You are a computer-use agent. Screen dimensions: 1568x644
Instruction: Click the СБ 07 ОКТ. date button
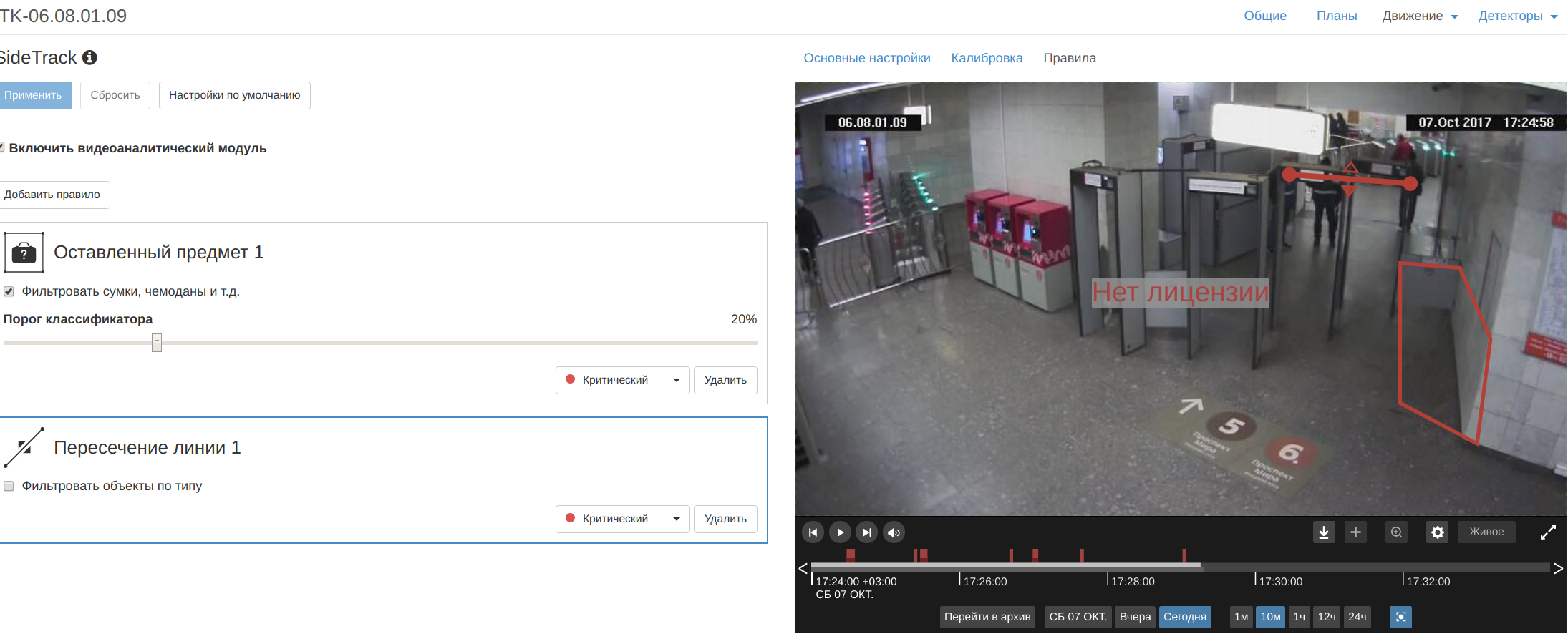(x=1078, y=617)
